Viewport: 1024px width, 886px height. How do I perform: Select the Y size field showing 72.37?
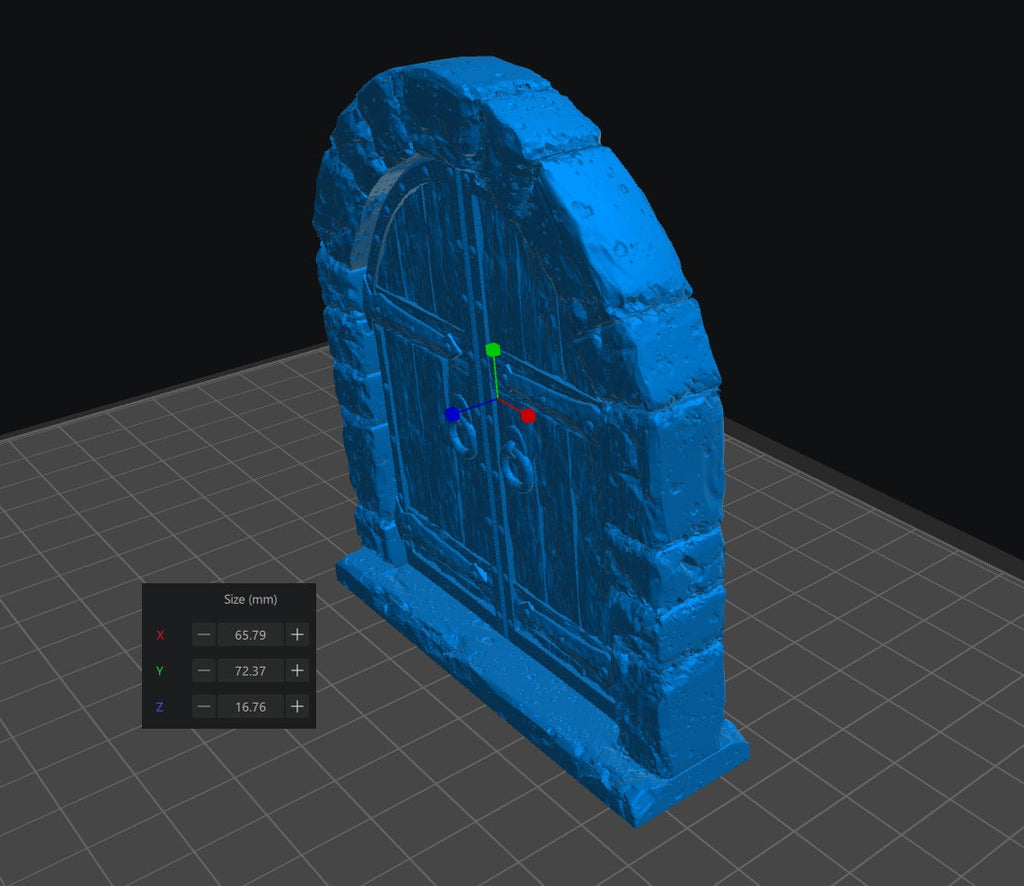[x=250, y=670]
